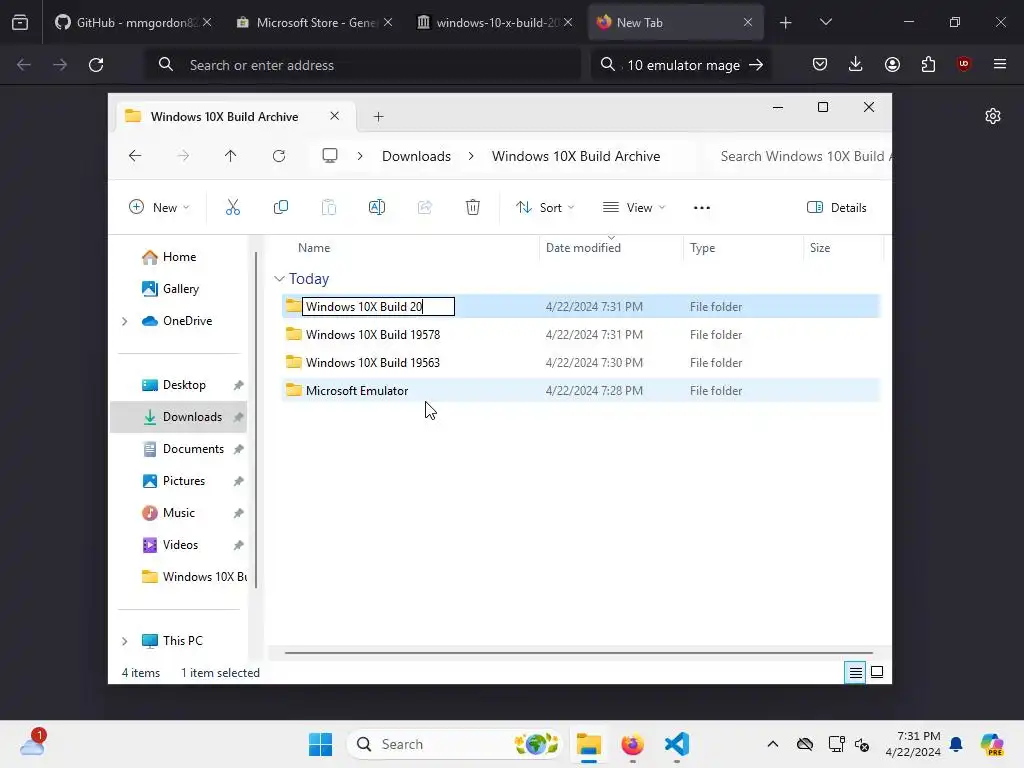
Task: Add a new File Explorer tab
Action: click(x=378, y=117)
